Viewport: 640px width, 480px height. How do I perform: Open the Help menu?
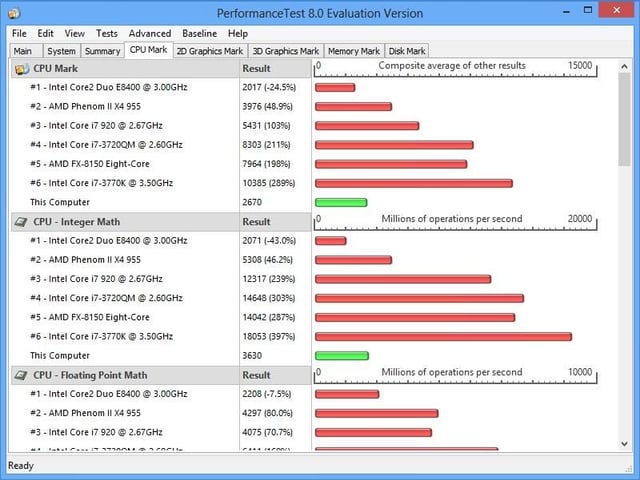(x=238, y=33)
